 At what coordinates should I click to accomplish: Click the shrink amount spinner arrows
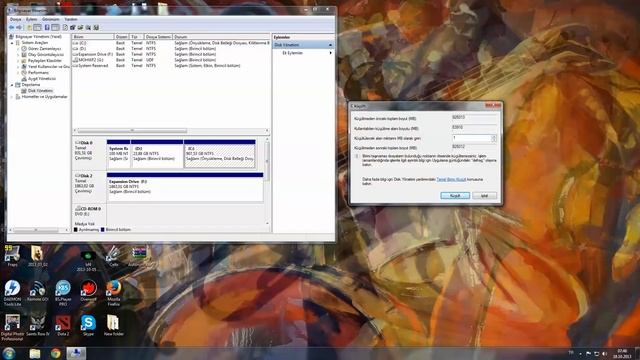pos(494,138)
